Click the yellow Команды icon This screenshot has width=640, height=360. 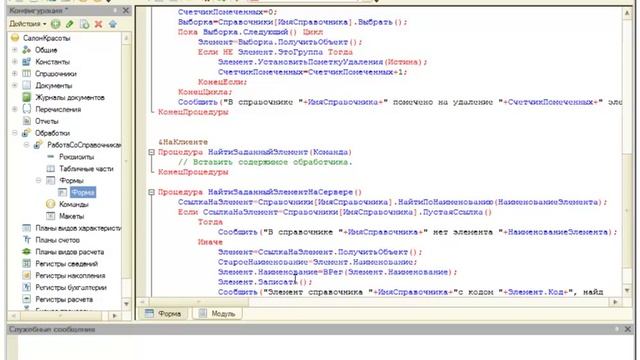click(51, 204)
